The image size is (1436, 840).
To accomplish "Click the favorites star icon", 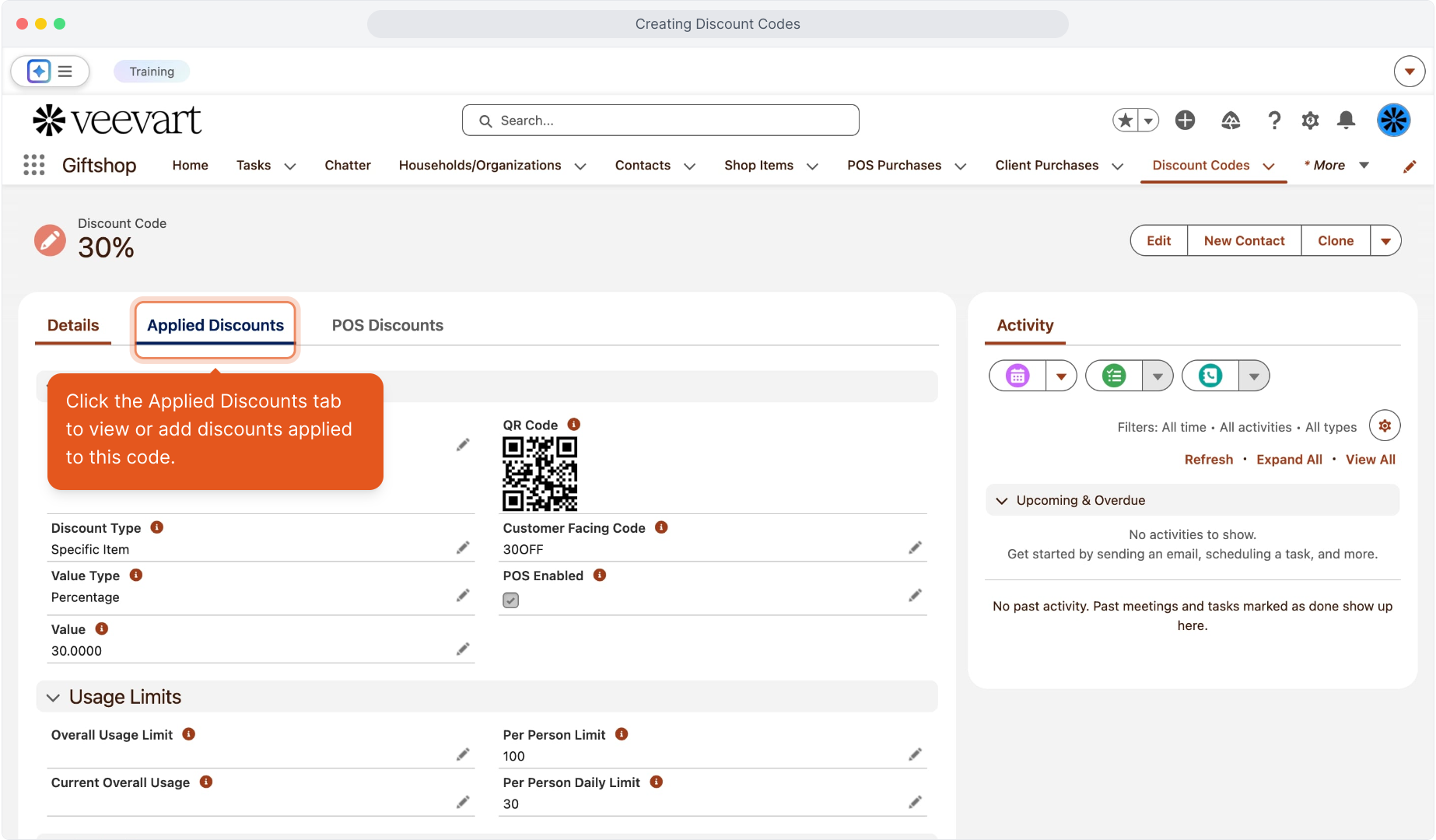I will click(1125, 120).
